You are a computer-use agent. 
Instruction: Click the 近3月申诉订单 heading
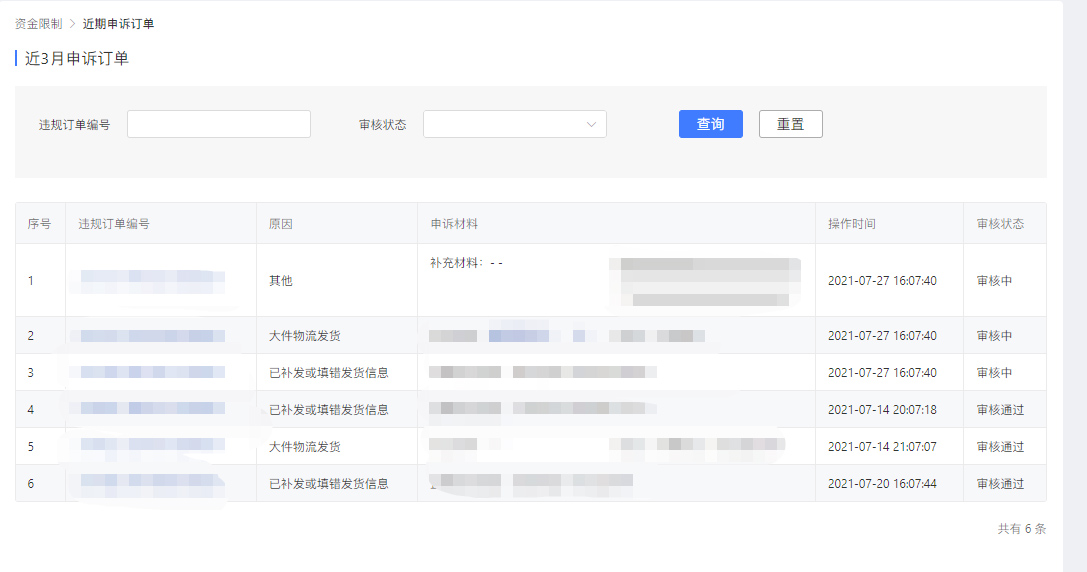tap(77, 58)
